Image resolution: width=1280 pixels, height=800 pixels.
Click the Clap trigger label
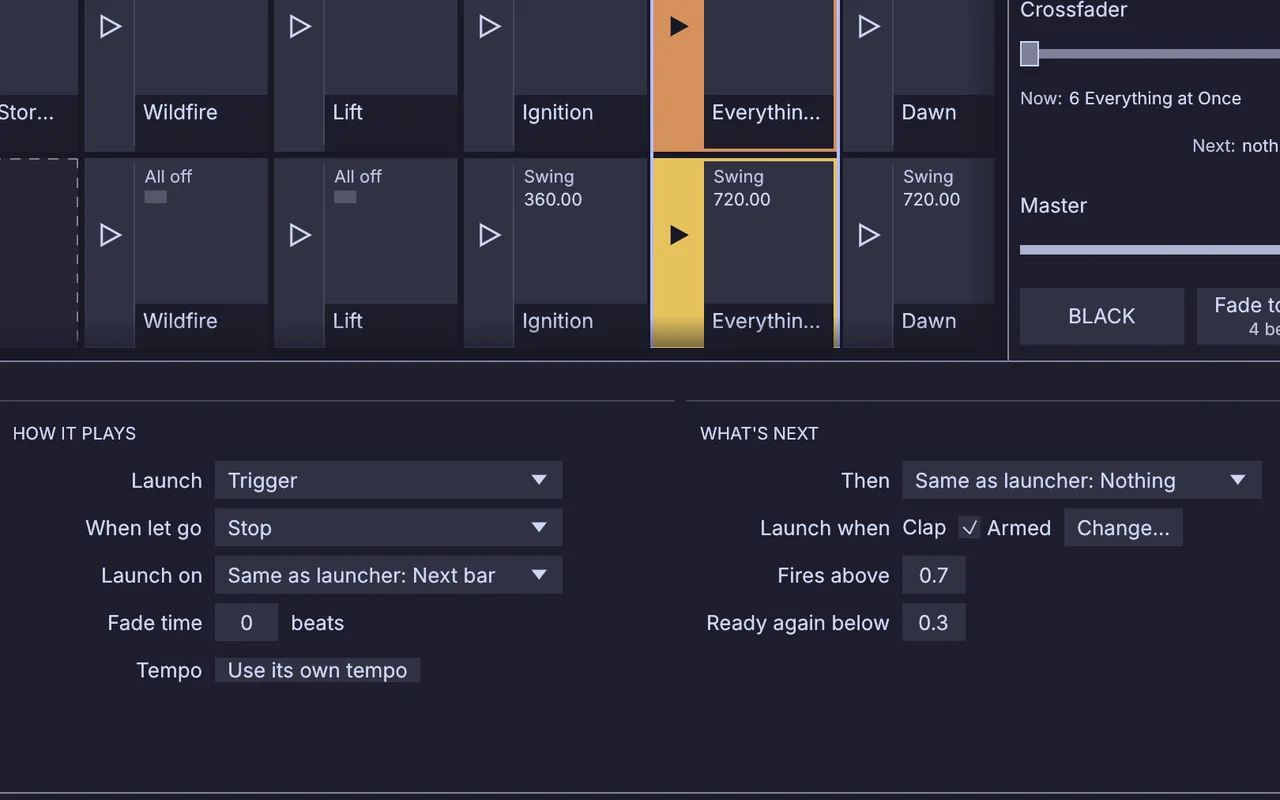pos(924,528)
